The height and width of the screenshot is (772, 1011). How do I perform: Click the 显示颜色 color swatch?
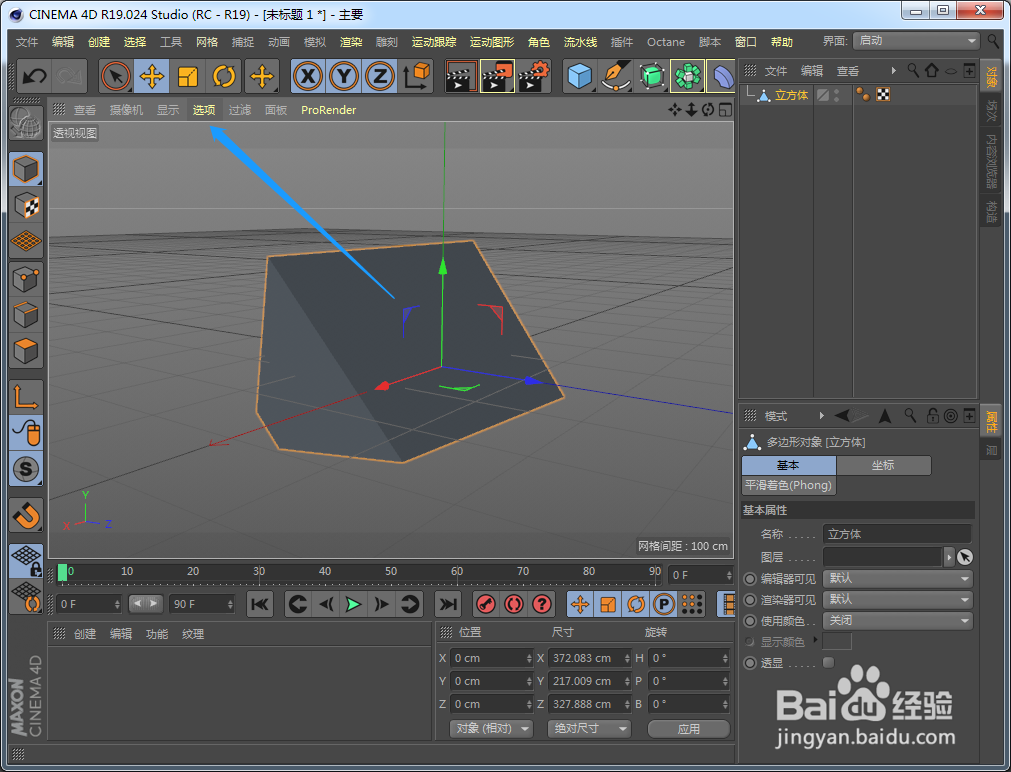[x=837, y=642]
